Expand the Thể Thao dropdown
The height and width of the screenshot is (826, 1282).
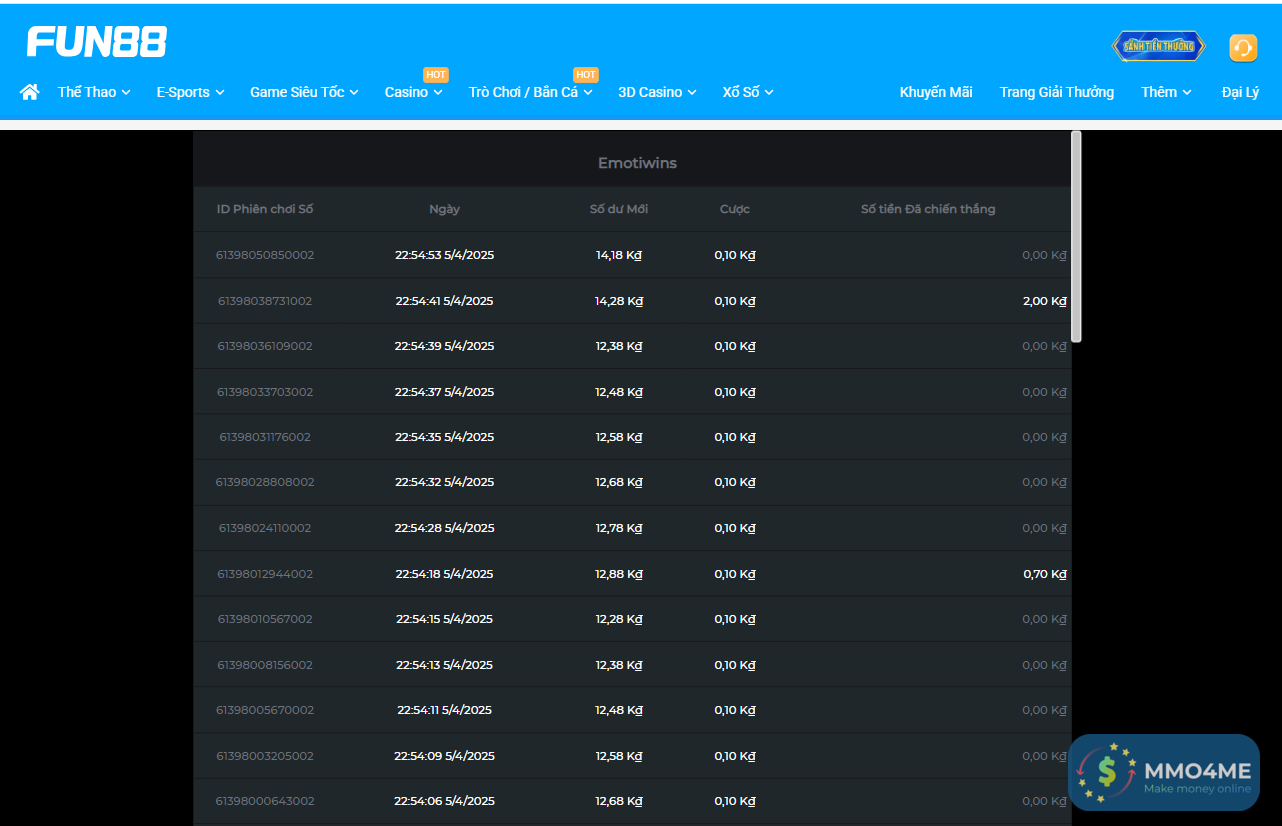click(94, 92)
